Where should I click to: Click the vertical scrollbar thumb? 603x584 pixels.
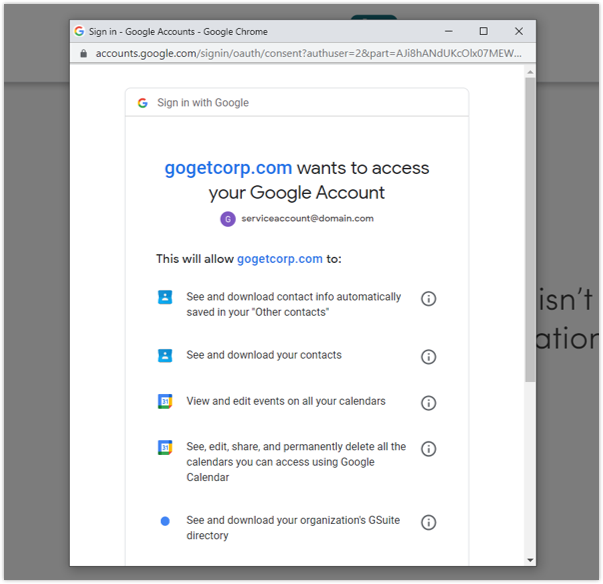[529, 230]
